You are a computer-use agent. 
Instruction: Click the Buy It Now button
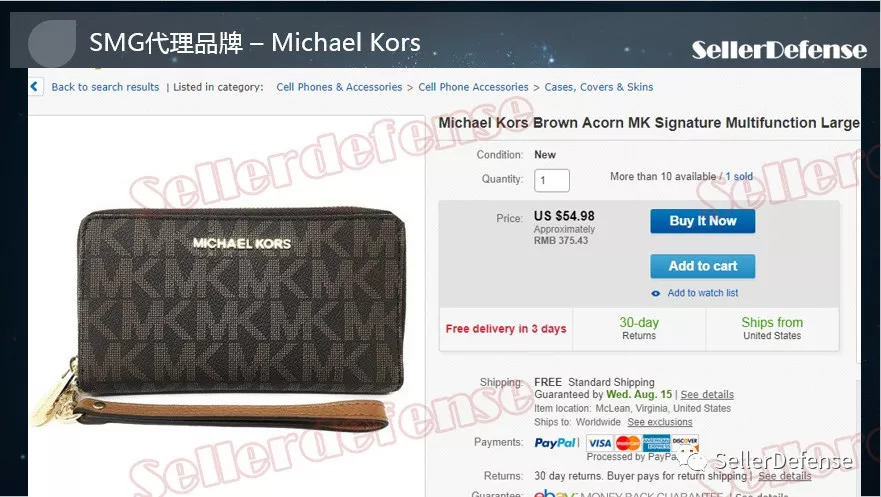[703, 221]
